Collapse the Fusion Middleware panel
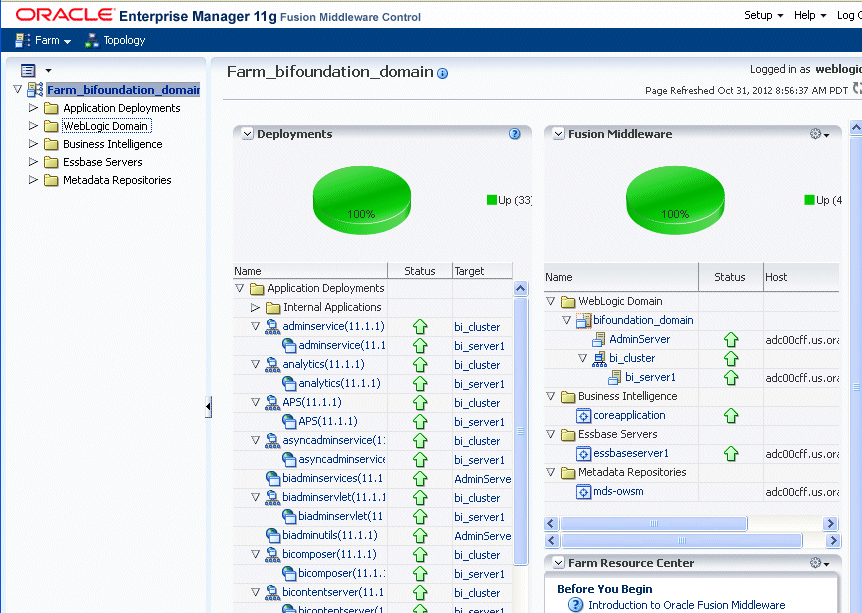This screenshot has height=613, width=862. (x=559, y=134)
